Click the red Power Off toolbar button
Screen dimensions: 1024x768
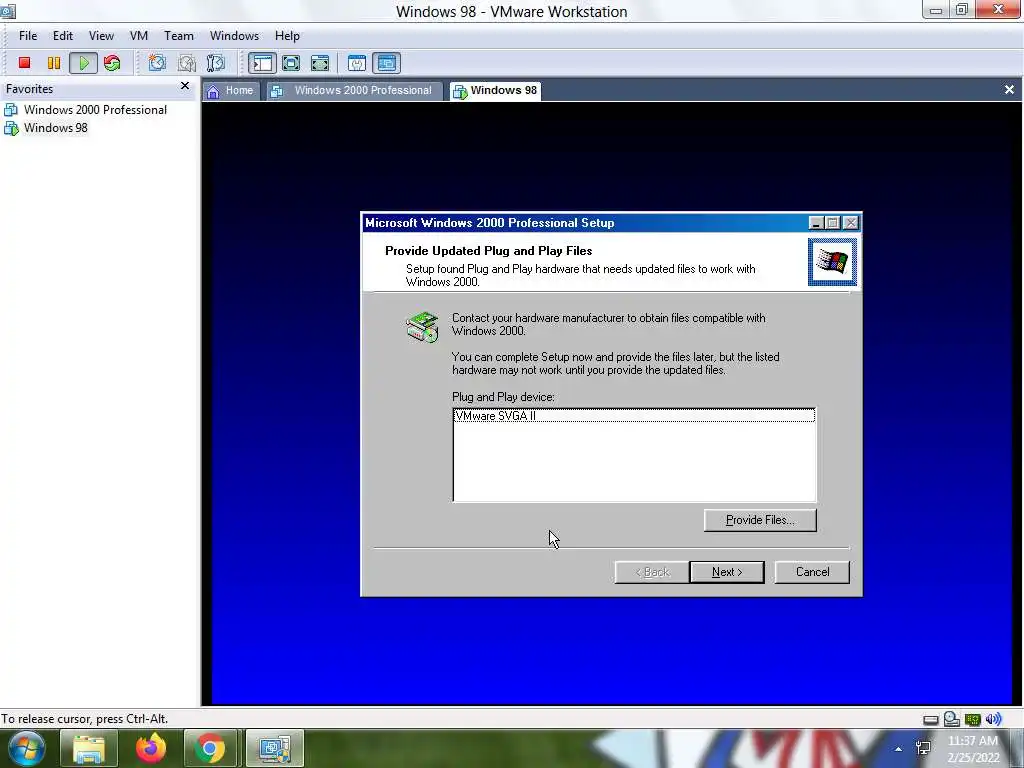[25, 63]
